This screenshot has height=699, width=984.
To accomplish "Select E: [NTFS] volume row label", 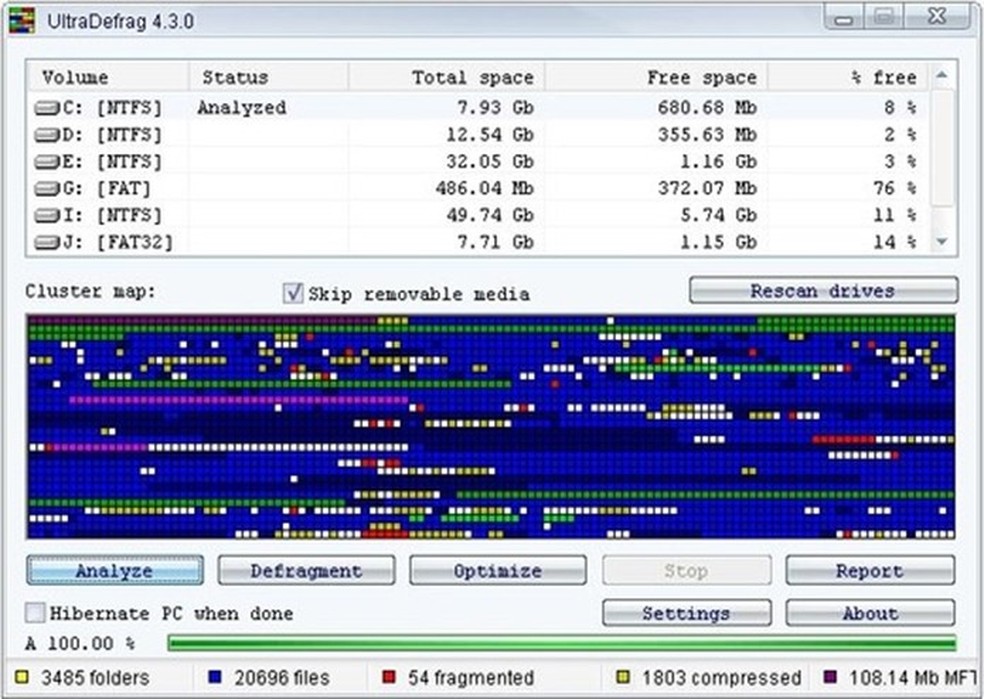I will coord(112,162).
